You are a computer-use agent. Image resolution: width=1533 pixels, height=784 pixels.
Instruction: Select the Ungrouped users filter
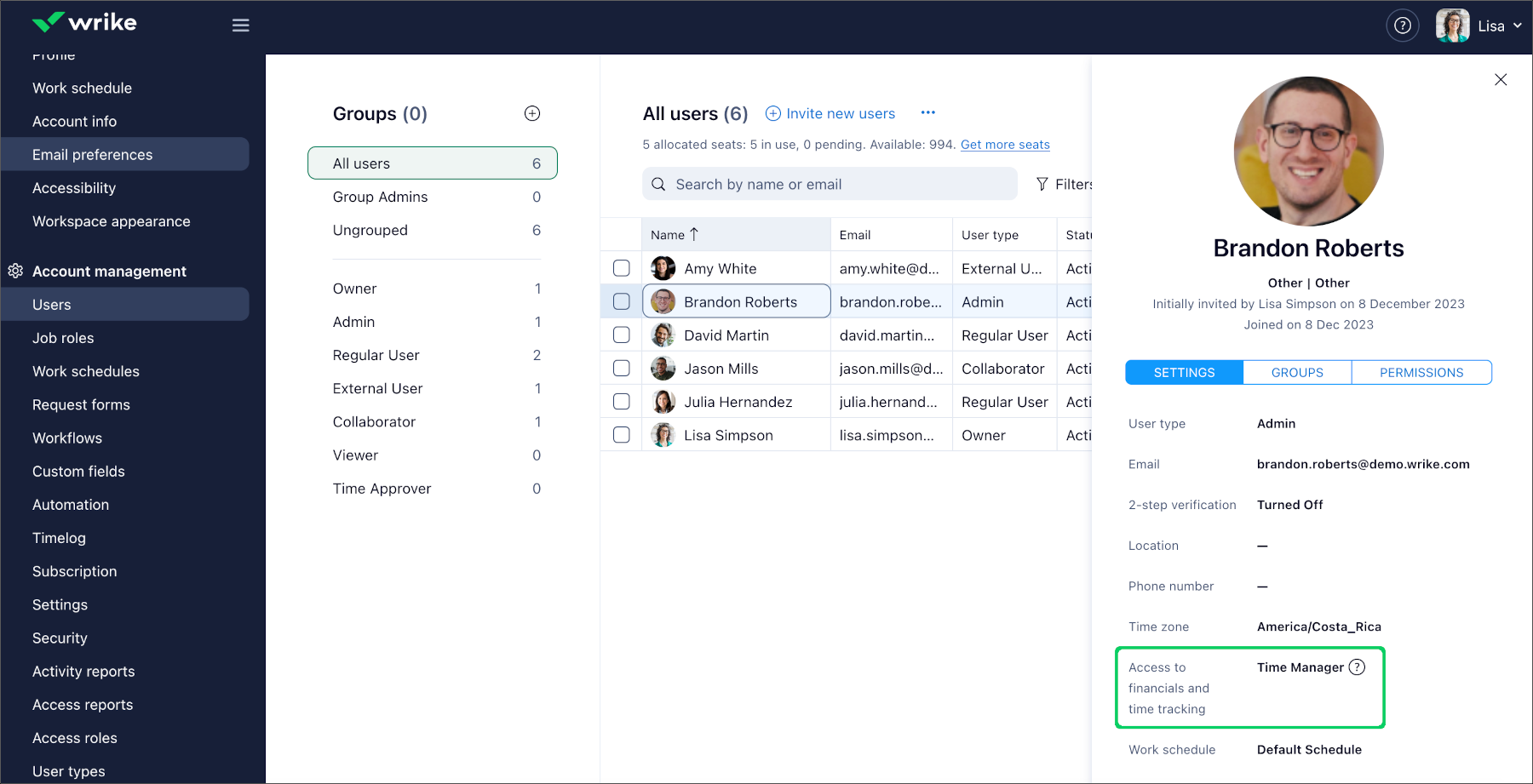[x=370, y=230]
